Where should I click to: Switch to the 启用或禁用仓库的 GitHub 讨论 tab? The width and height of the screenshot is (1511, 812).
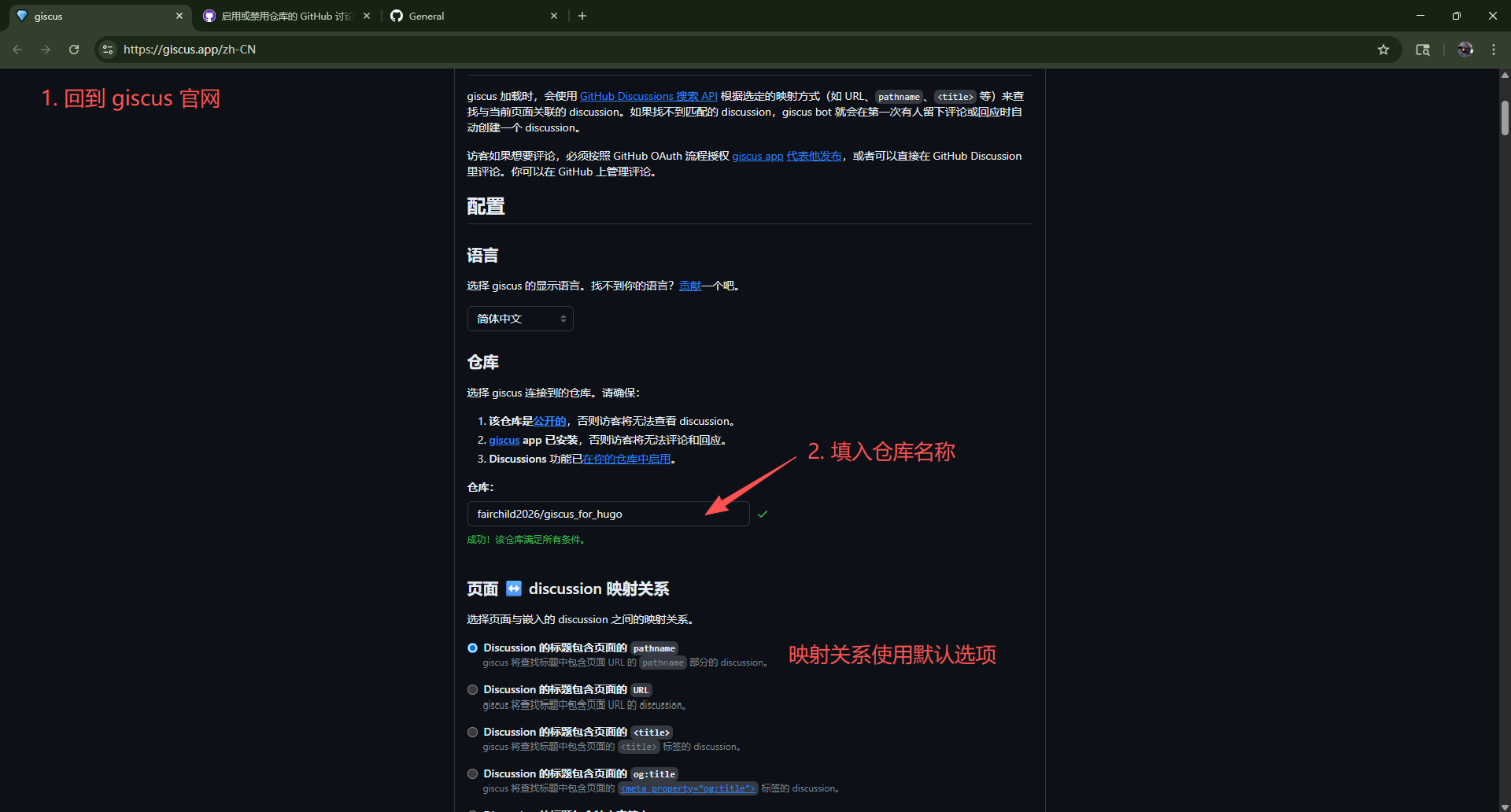[x=285, y=16]
